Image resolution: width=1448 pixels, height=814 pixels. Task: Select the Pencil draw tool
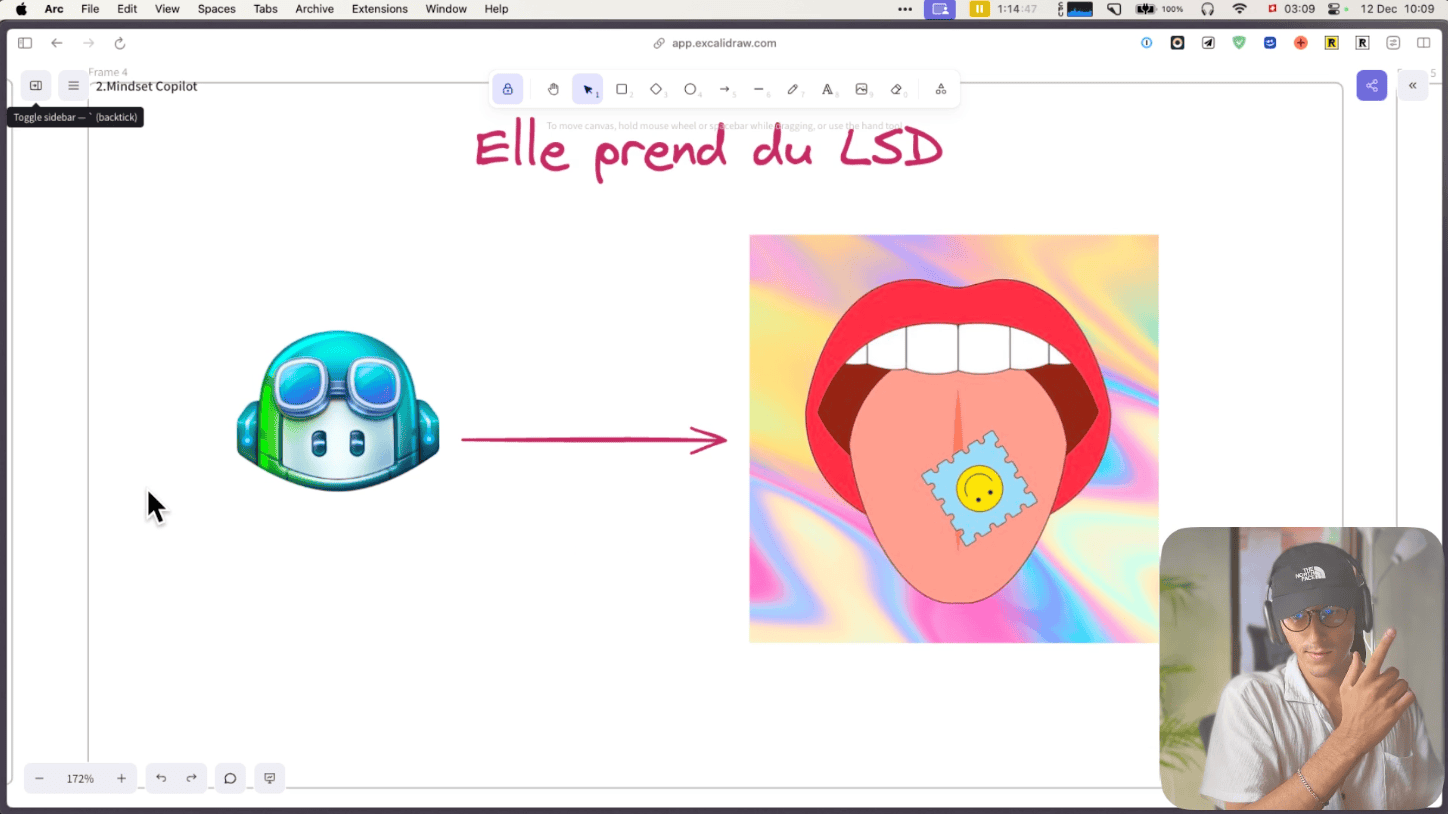click(x=793, y=89)
